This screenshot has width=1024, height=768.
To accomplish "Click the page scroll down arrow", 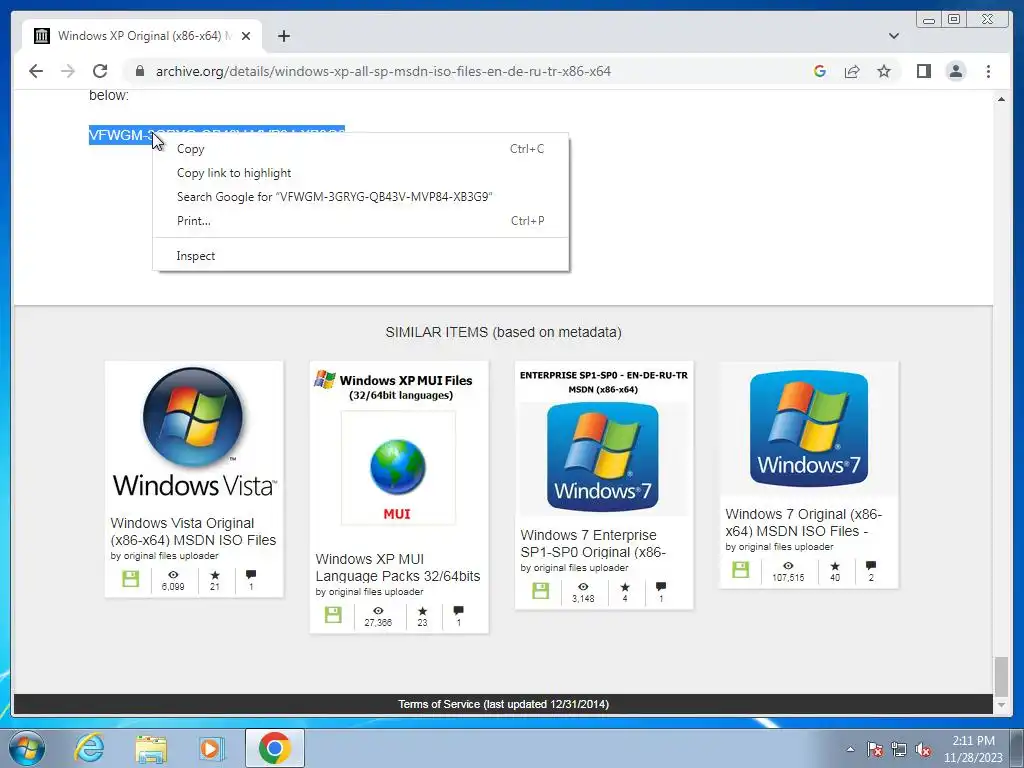I will (1001, 705).
